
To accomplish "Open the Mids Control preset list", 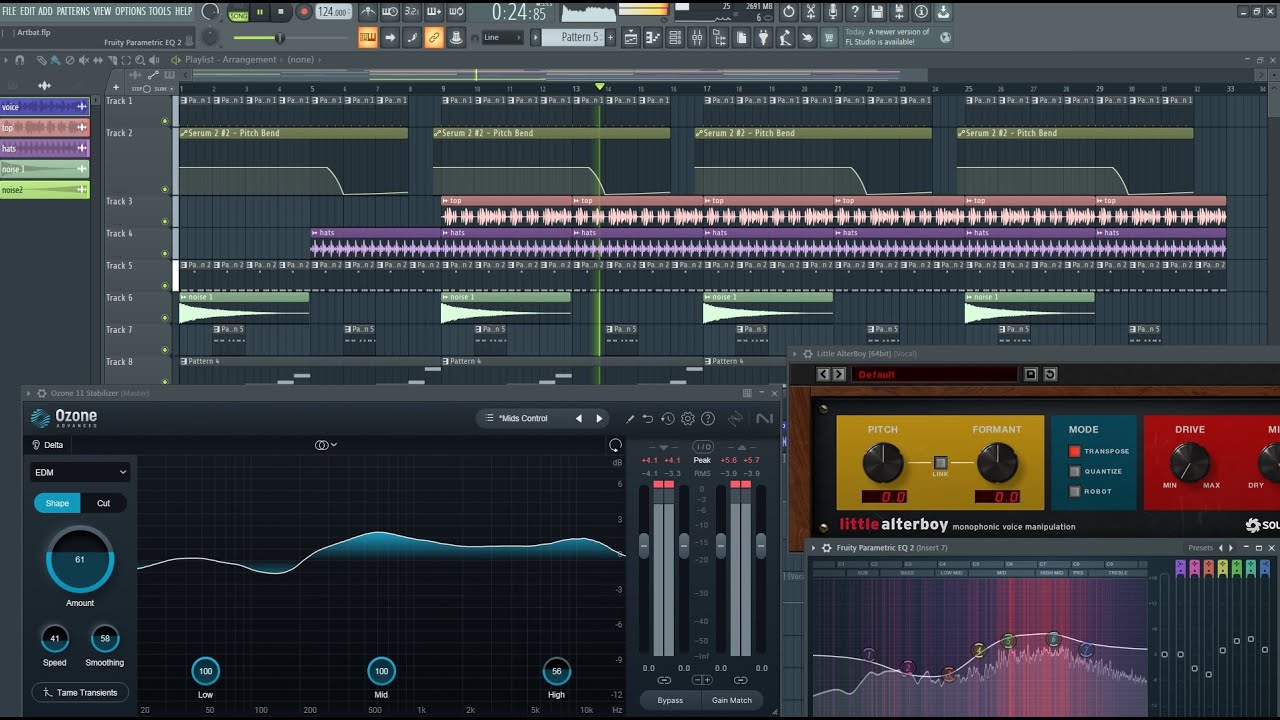I will 523,418.
